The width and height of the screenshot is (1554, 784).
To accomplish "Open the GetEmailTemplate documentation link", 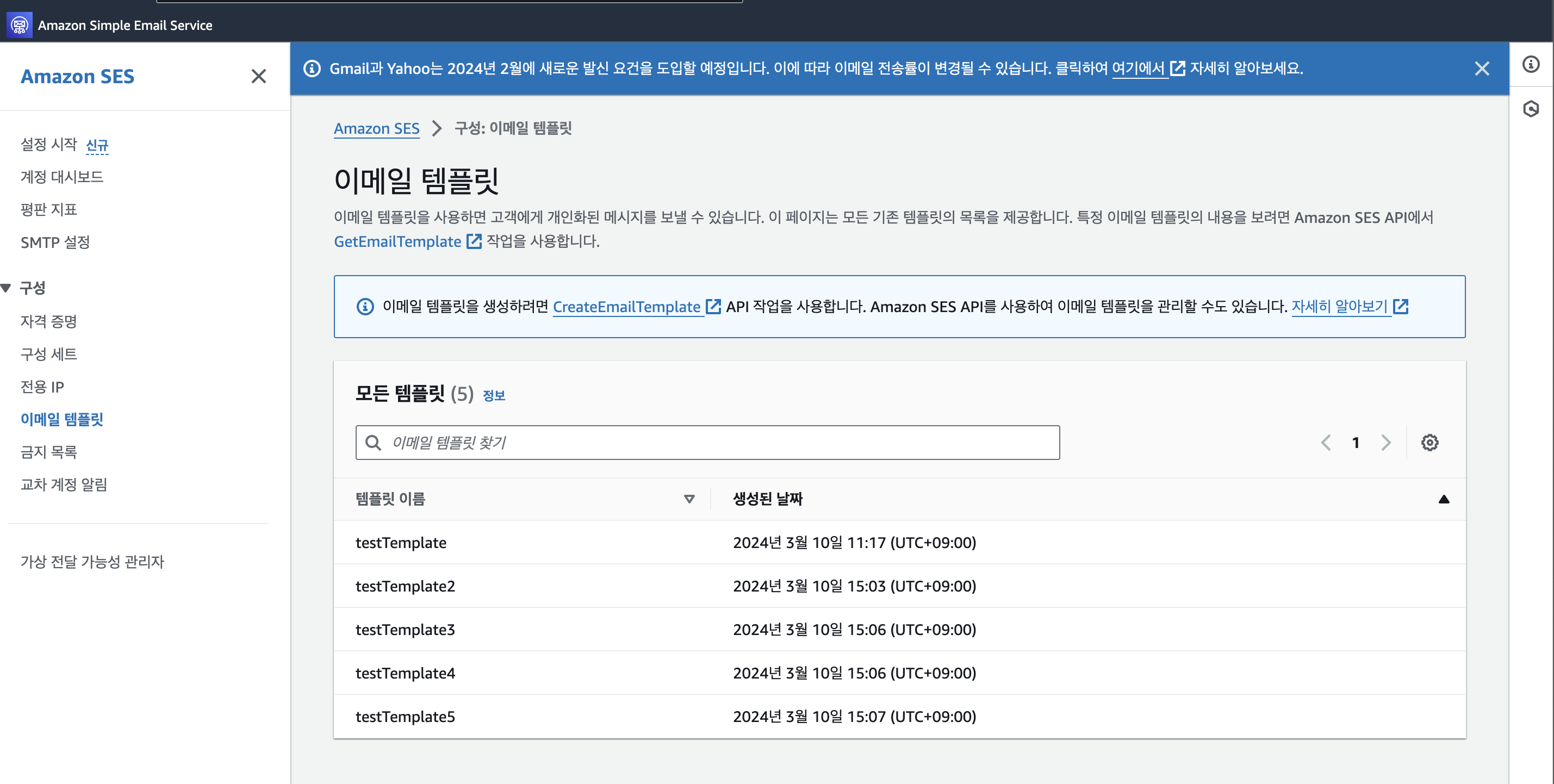I will (397, 241).
